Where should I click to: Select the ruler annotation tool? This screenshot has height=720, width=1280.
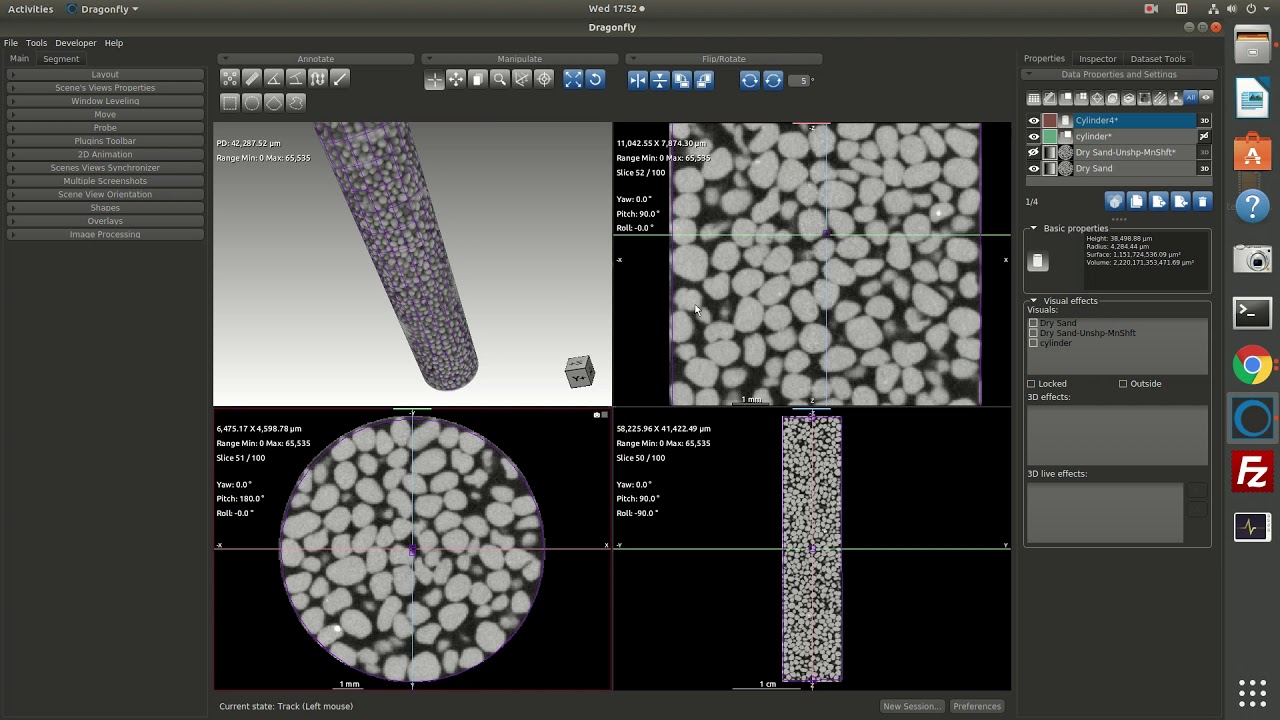[252, 79]
